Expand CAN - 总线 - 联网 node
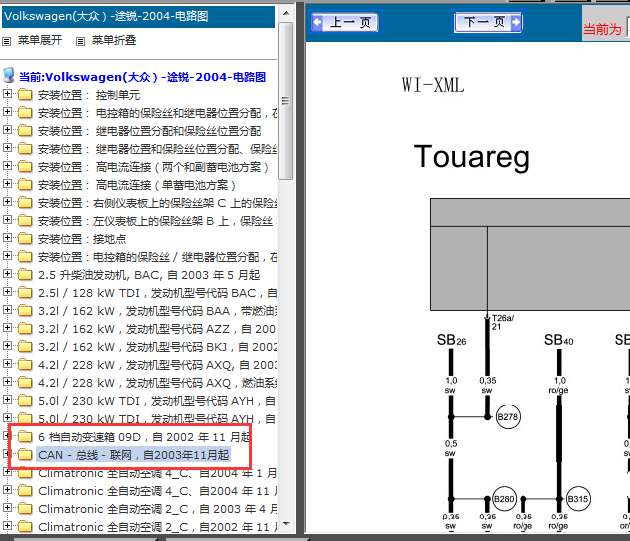 point(7,454)
